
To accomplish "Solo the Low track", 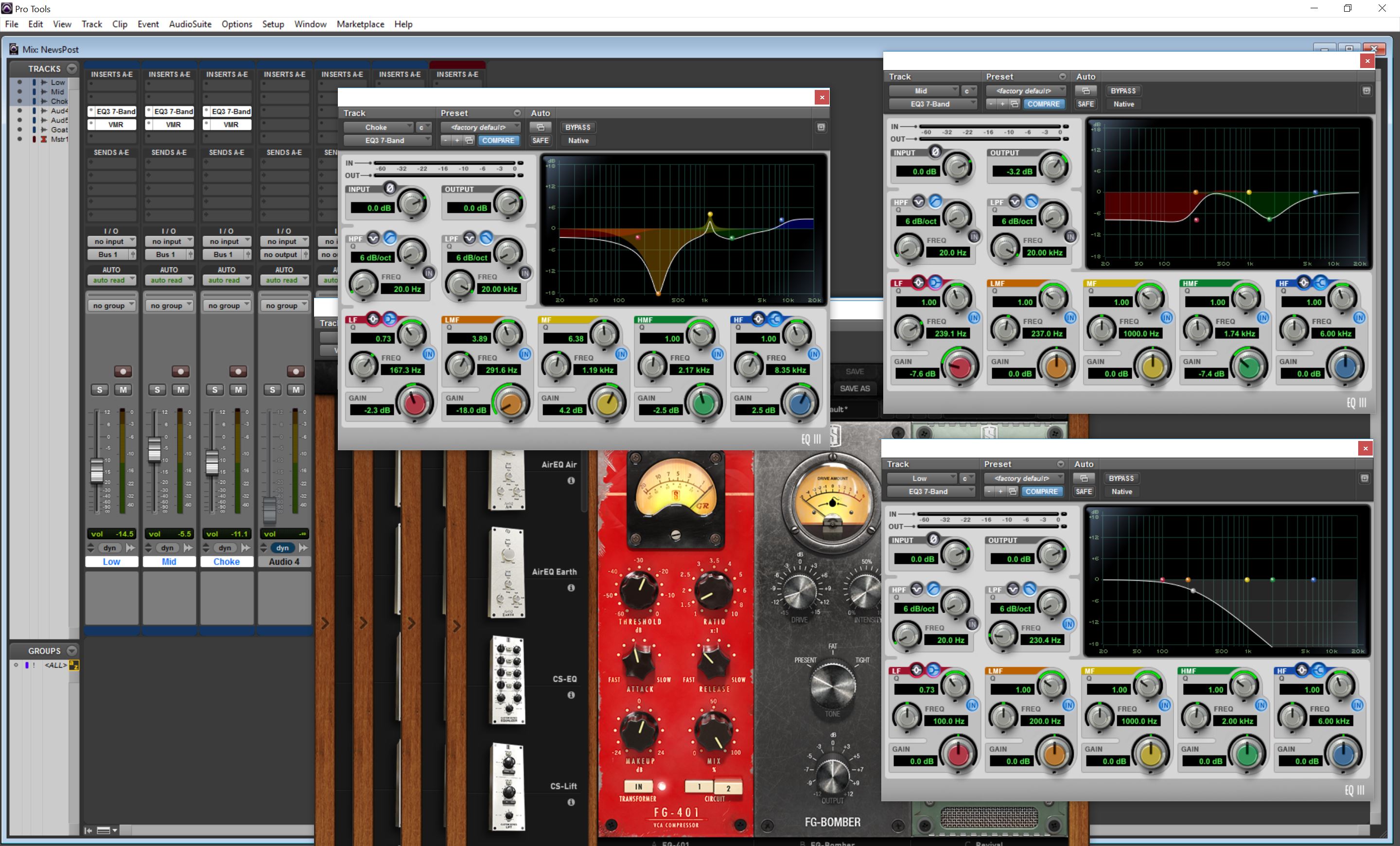I will pyautogui.click(x=100, y=390).
